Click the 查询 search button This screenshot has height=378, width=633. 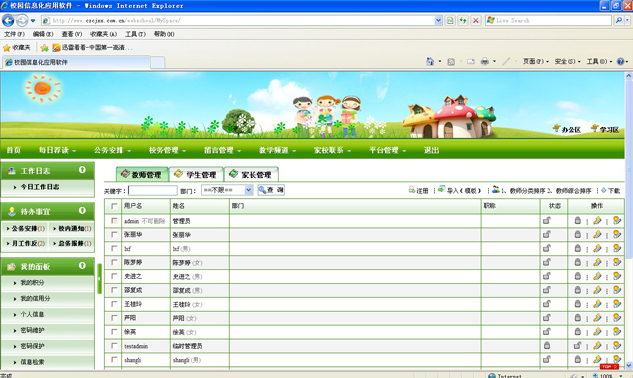tap(271, 190)
